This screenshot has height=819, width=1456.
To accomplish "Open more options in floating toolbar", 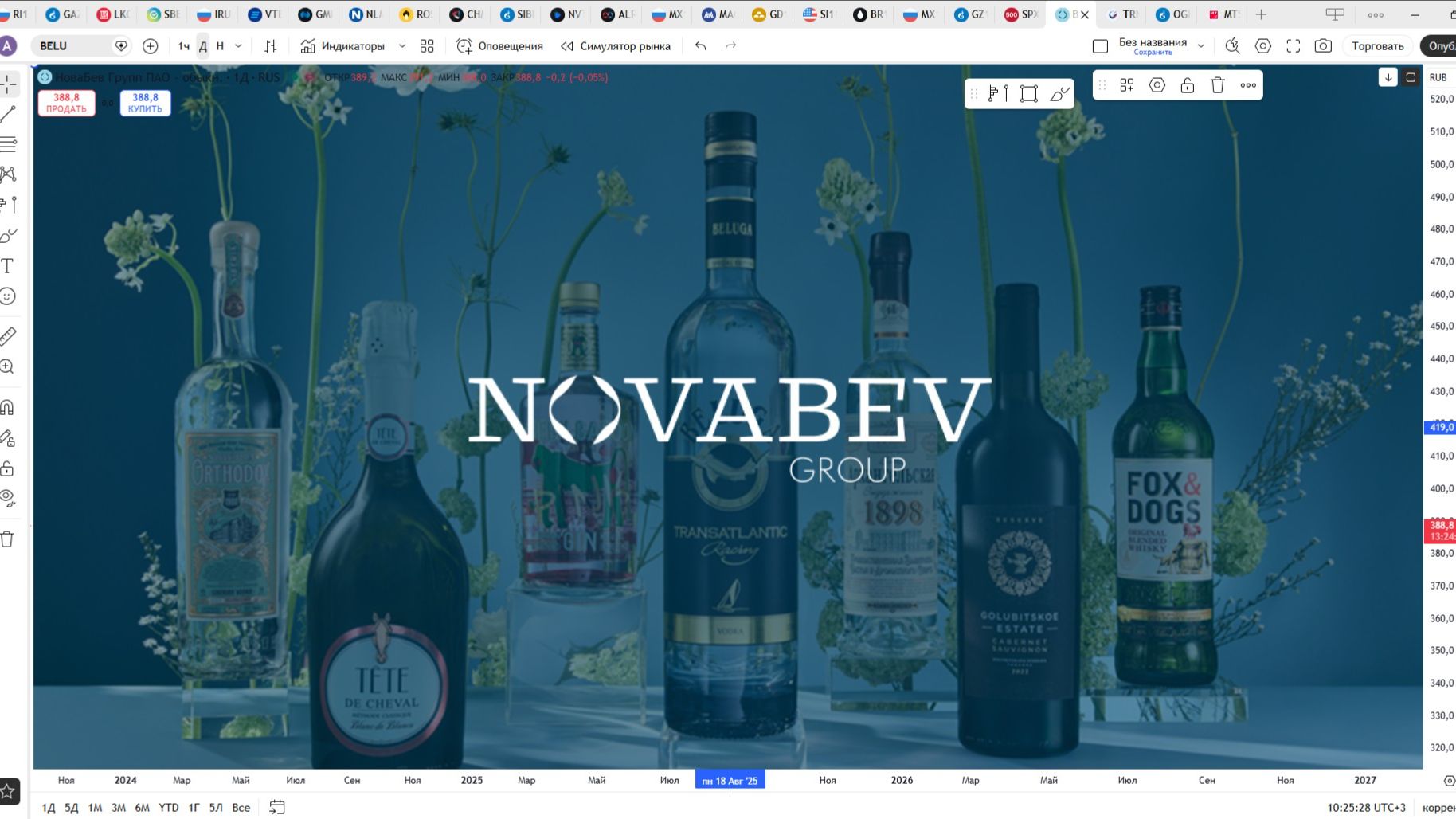I will click(1248, 85).
